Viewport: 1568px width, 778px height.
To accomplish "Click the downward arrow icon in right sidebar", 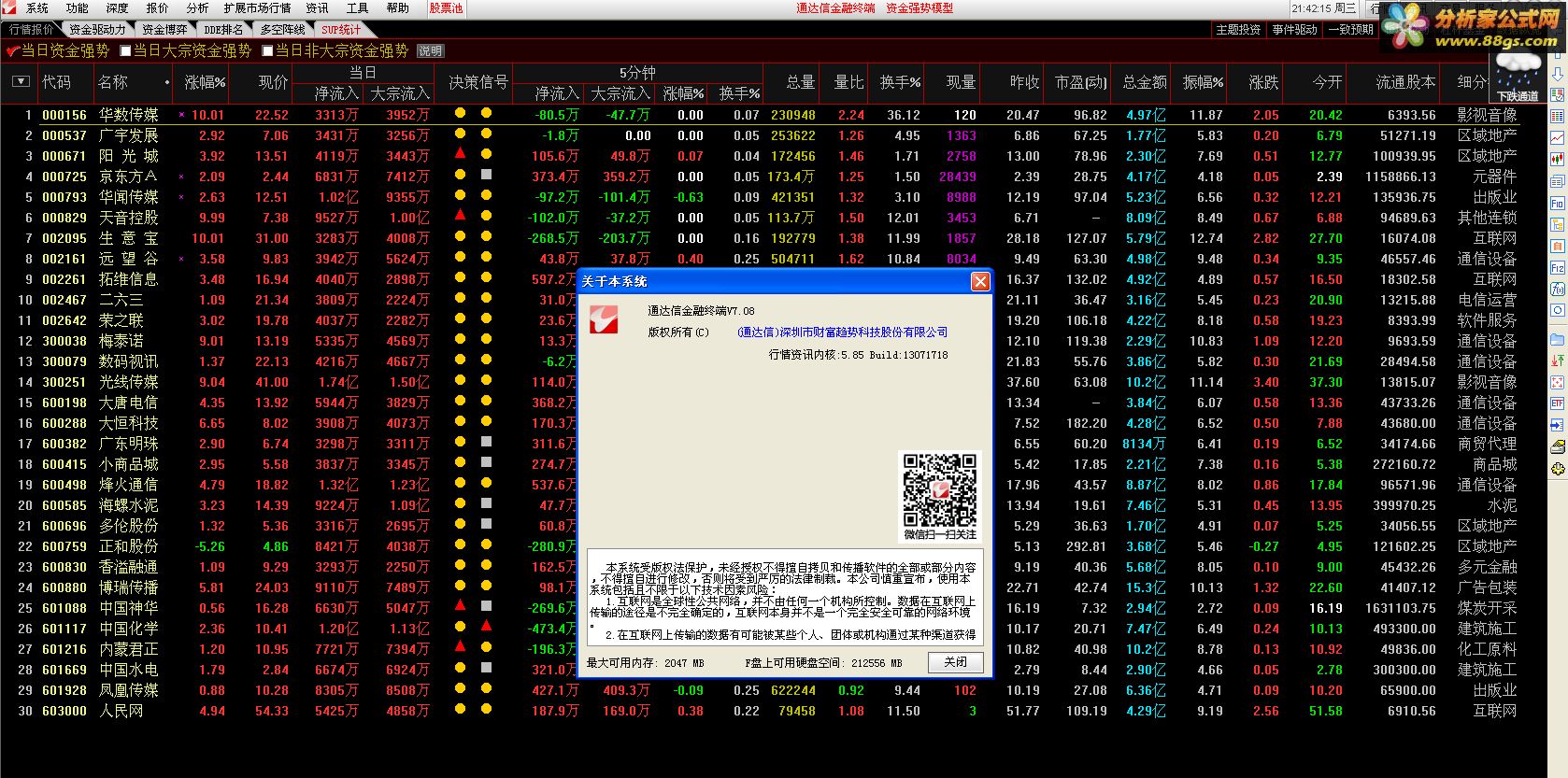I will pyautogui.click(x=1557, y=75).
